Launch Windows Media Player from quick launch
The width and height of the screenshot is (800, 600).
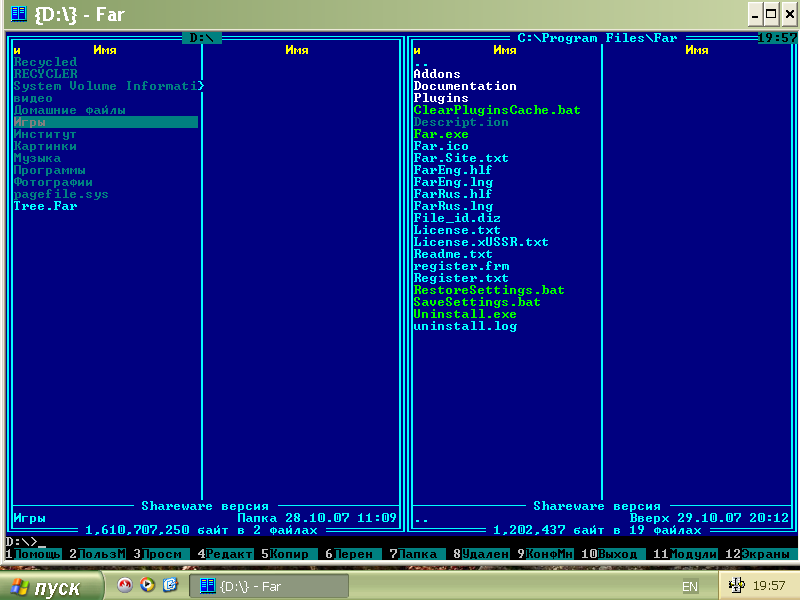click(147, 585)
